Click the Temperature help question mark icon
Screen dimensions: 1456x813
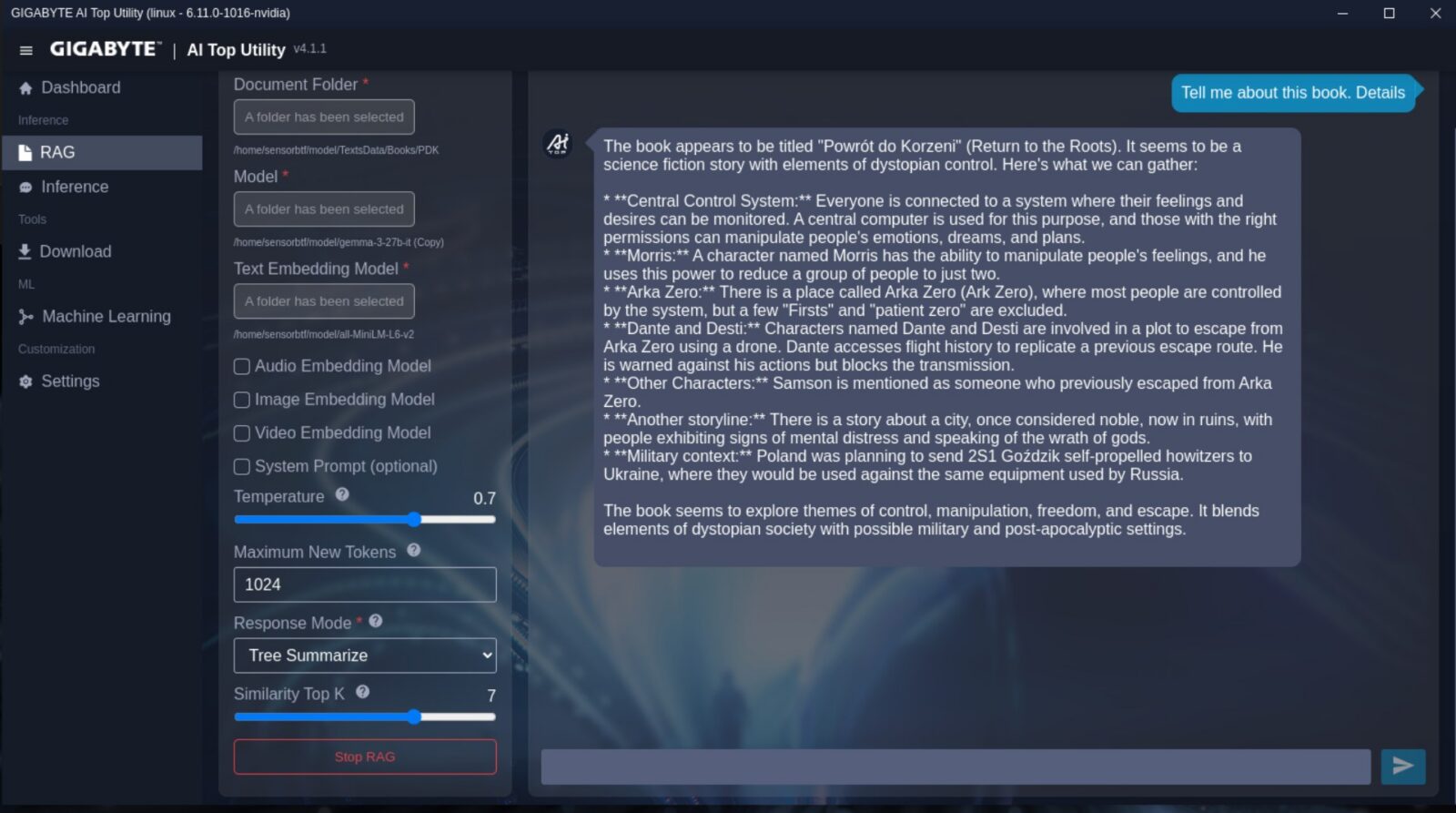342,494
